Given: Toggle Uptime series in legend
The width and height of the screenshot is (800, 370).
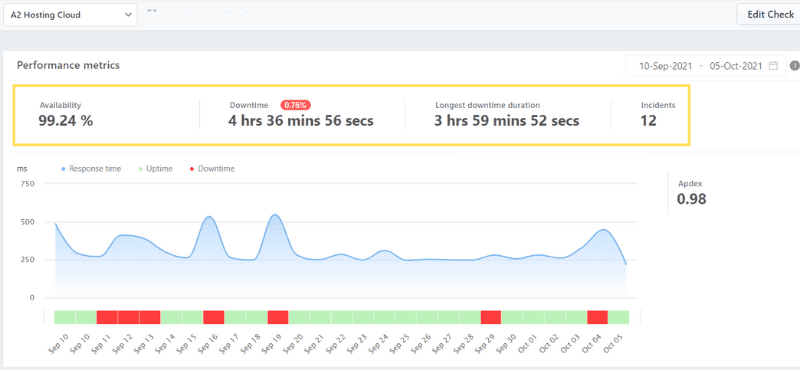Looking at the screenshot, I should click(156, 169).
